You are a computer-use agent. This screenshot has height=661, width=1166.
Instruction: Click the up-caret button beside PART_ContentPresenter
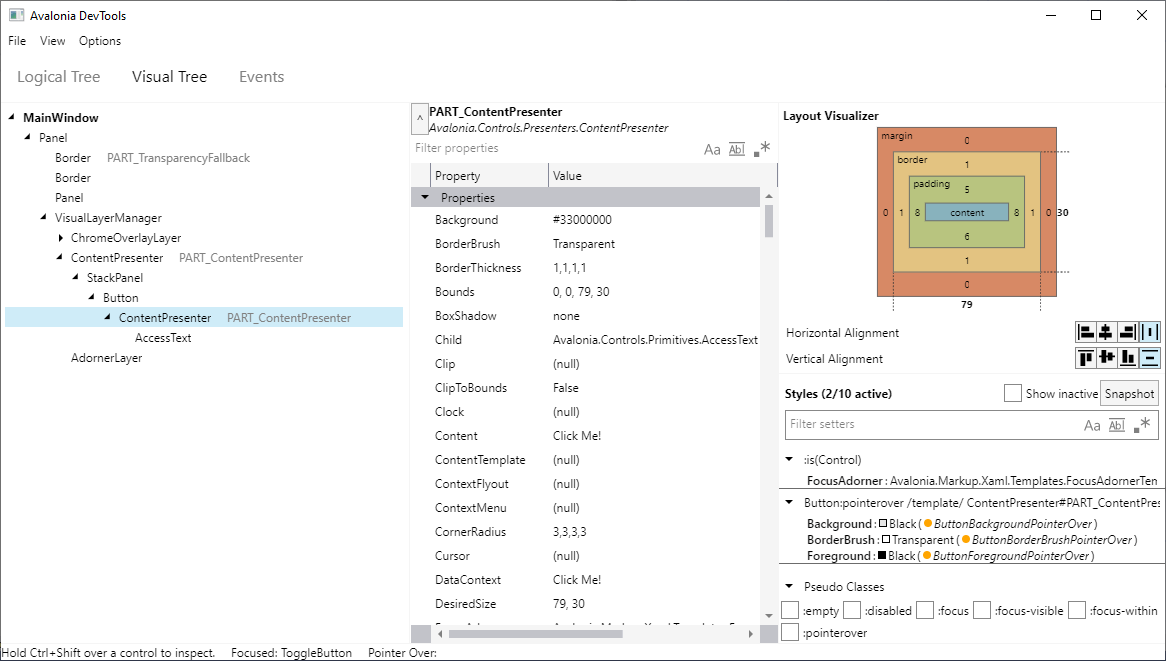coord(419,118)
